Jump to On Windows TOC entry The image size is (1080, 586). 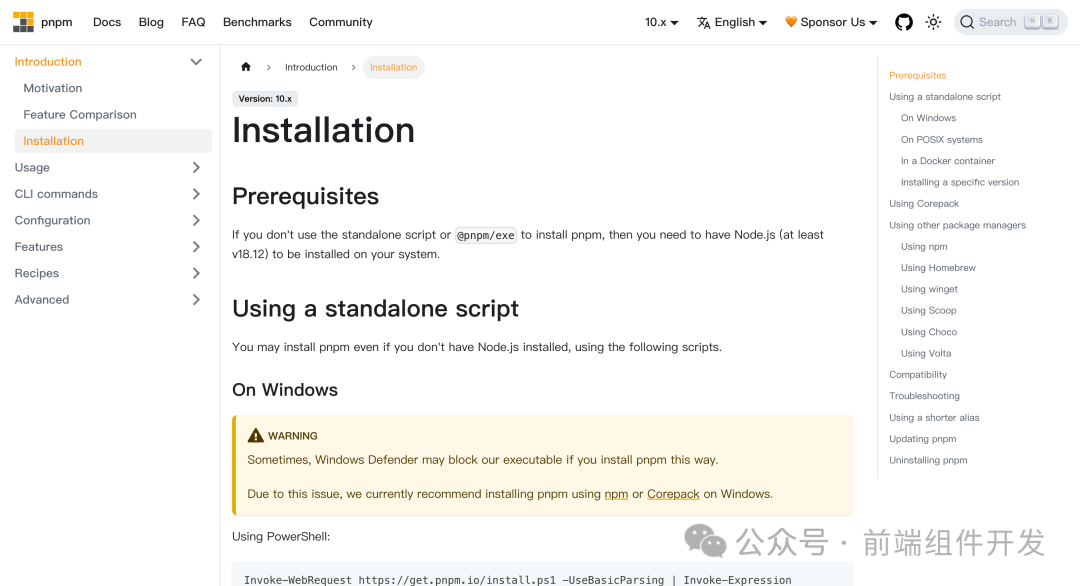928,118
